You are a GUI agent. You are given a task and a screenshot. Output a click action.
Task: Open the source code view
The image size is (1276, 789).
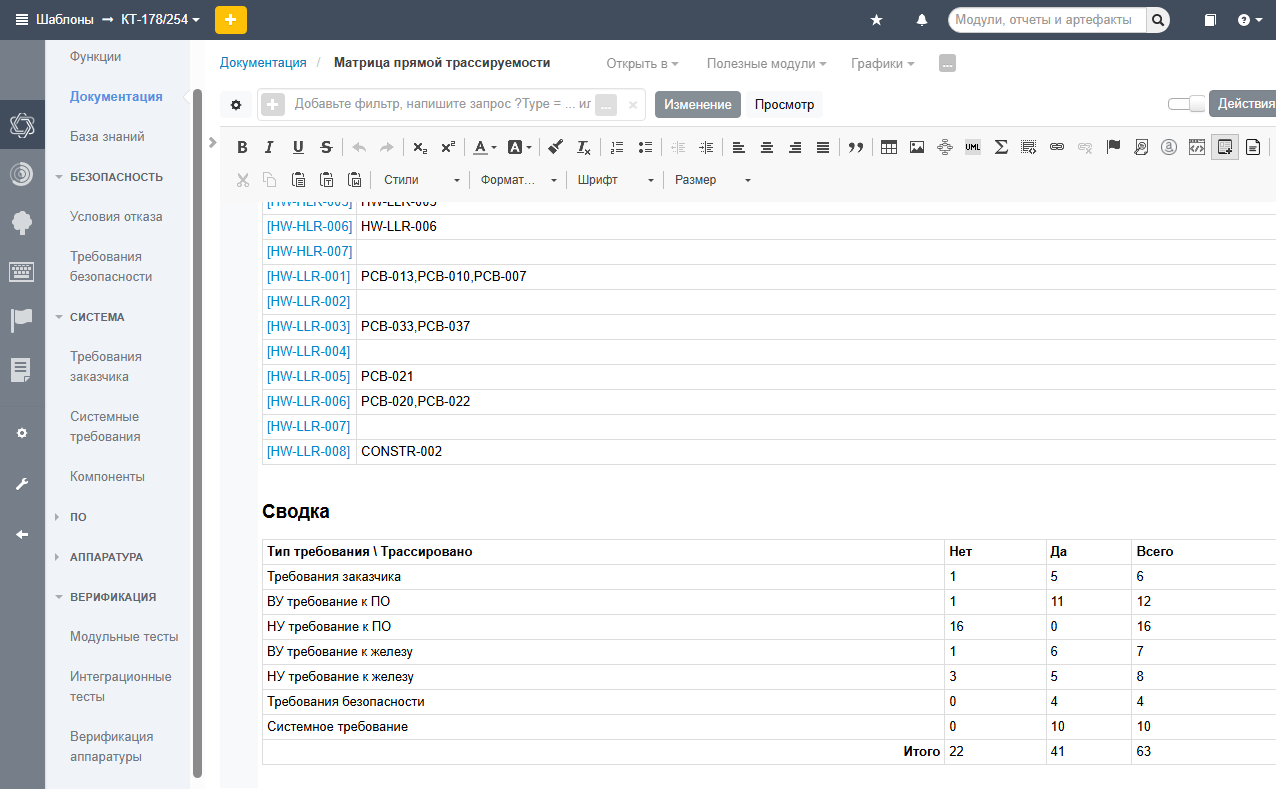pos(1197,147)
